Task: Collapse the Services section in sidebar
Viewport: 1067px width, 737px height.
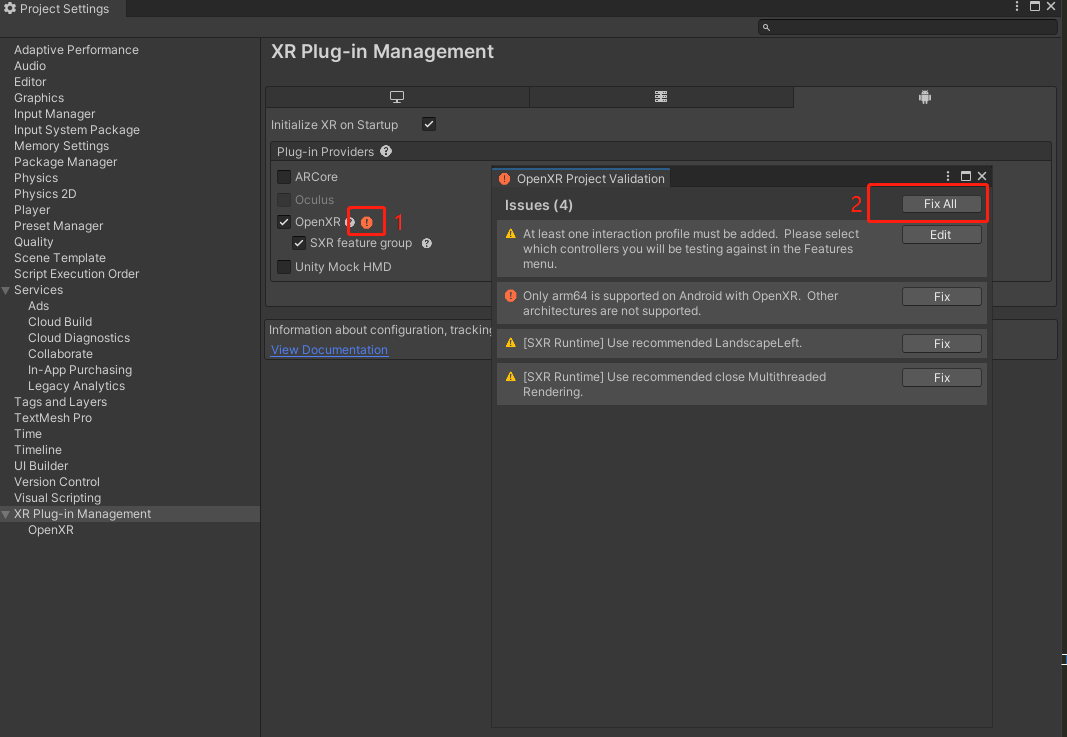Action: tap(6, 290)
